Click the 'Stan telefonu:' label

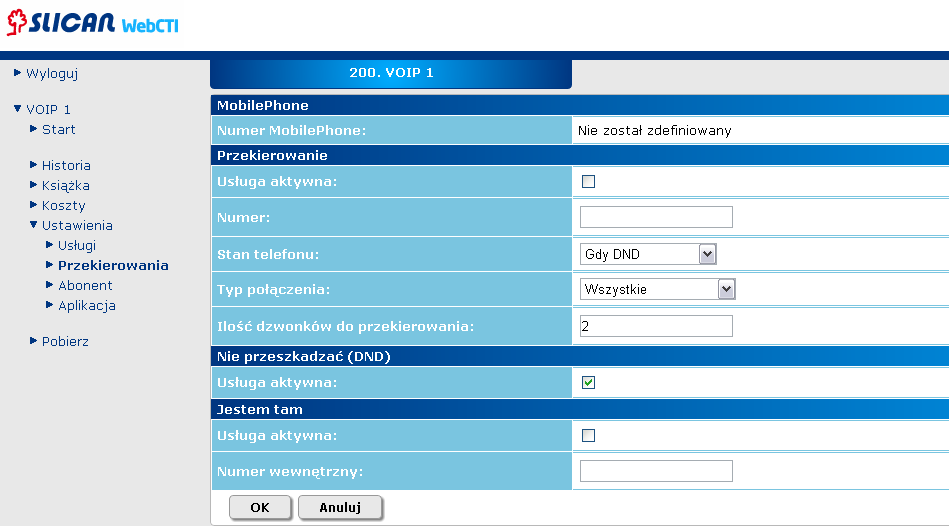point(268,254)
